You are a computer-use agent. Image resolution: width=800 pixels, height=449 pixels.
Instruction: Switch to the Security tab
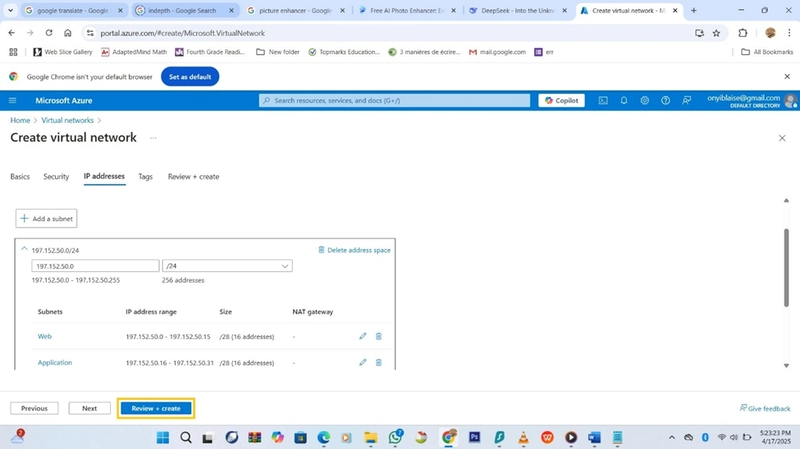pos(56,177)
